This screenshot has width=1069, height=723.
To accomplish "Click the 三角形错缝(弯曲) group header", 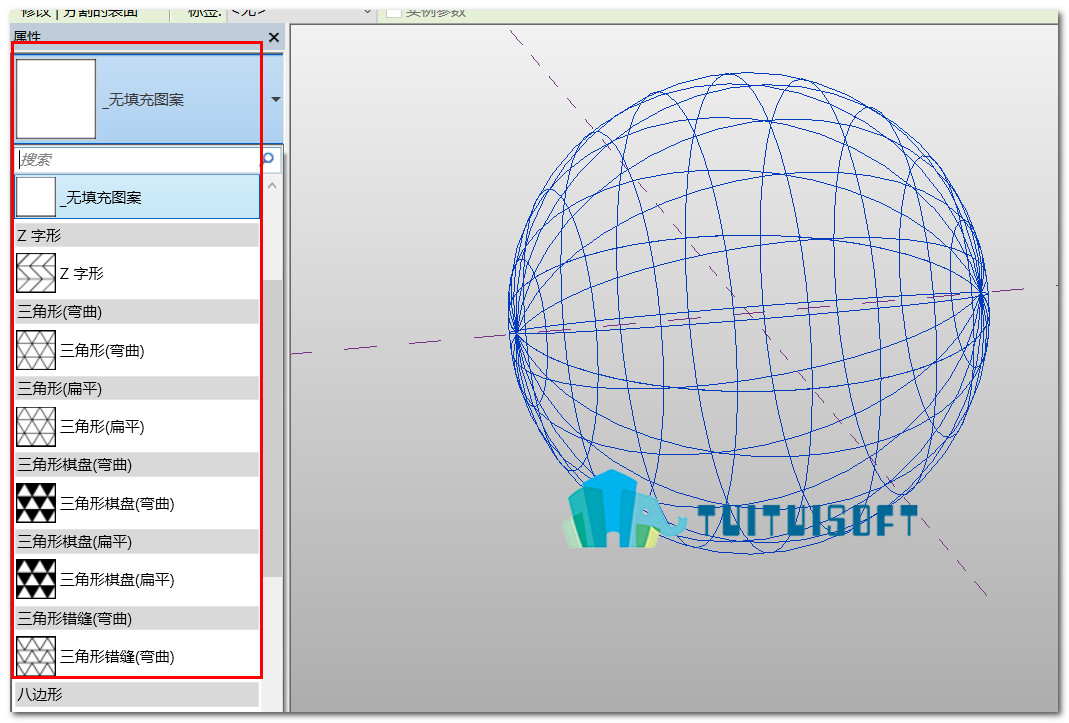I will (136, 618).
